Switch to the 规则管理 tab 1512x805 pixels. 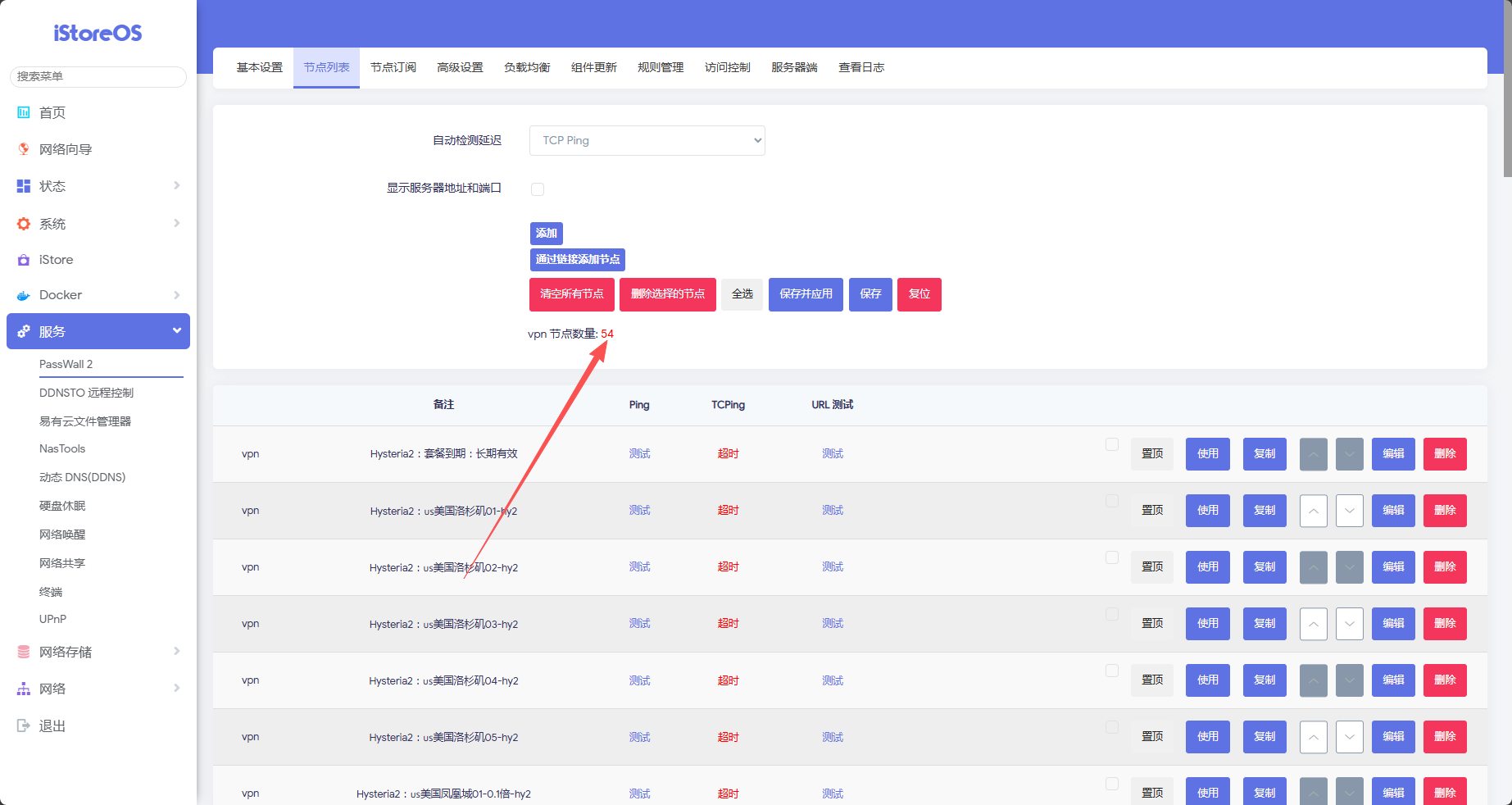tap(661, 67)
